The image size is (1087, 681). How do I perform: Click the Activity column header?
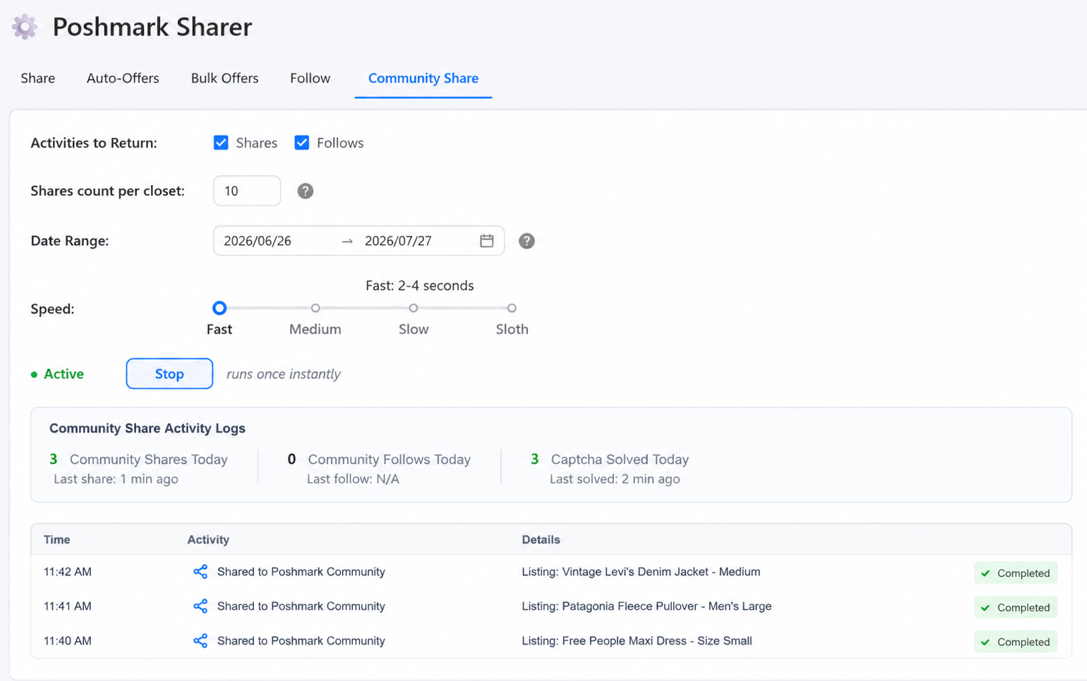208,540
